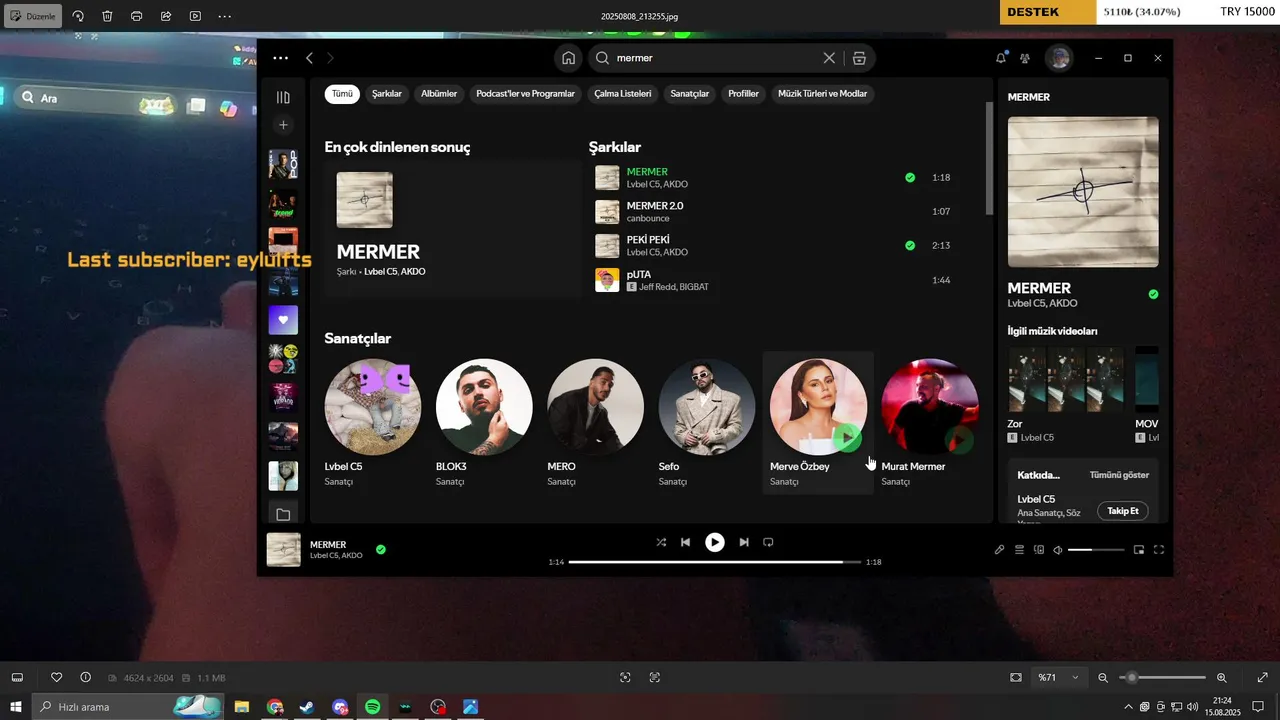This screenshot has height=720, width=1280.
Task: Clear the Spotify search with the X
Action: (828, 58)
